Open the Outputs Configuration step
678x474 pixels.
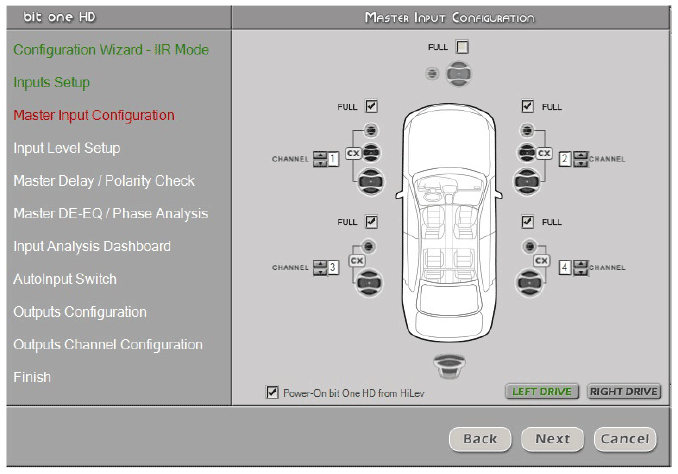80,312
